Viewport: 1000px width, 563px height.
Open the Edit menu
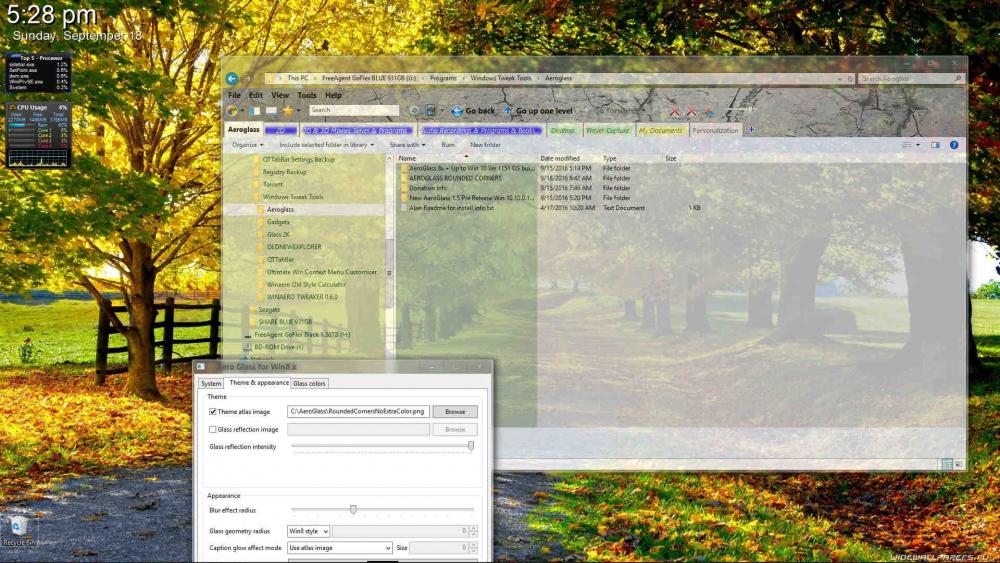(256, 95)
